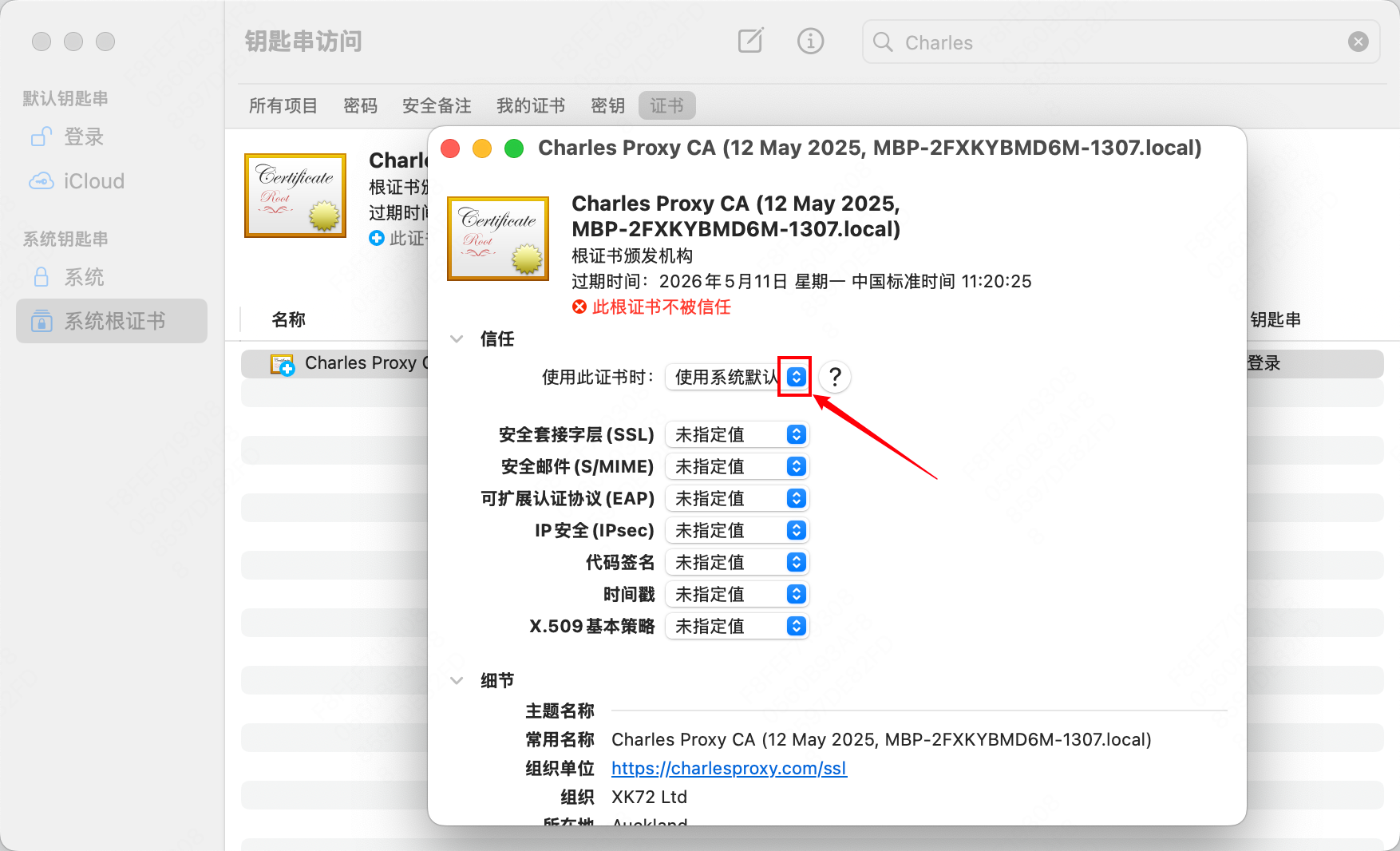The height and width of the screenshot is (851, 1400).
Task: Zoom the certificate detail dialog
Action: click(514, 148)
